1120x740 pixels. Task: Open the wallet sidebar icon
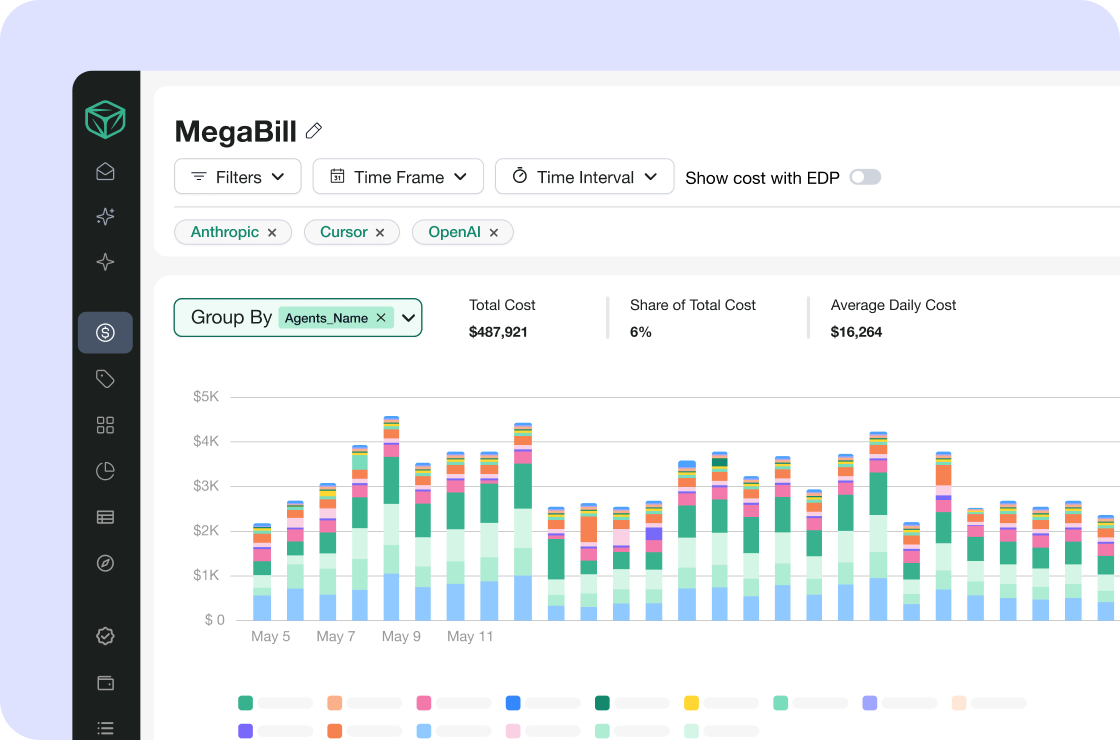pyautogui.click(x=105, y=683)
